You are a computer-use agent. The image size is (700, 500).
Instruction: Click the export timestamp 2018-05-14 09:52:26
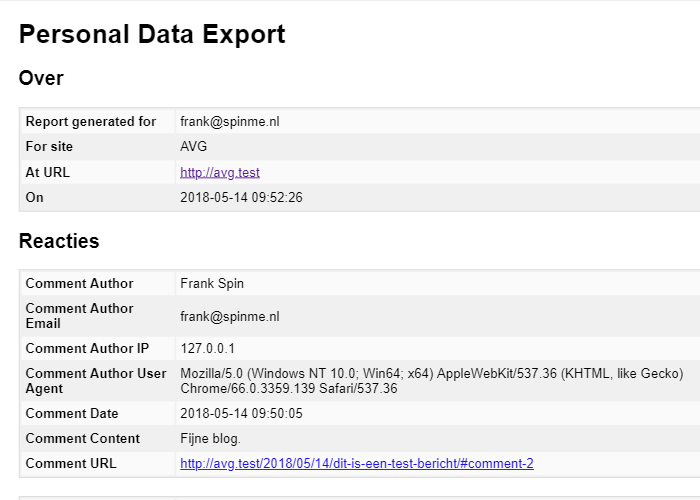click(x=241, y=198)
